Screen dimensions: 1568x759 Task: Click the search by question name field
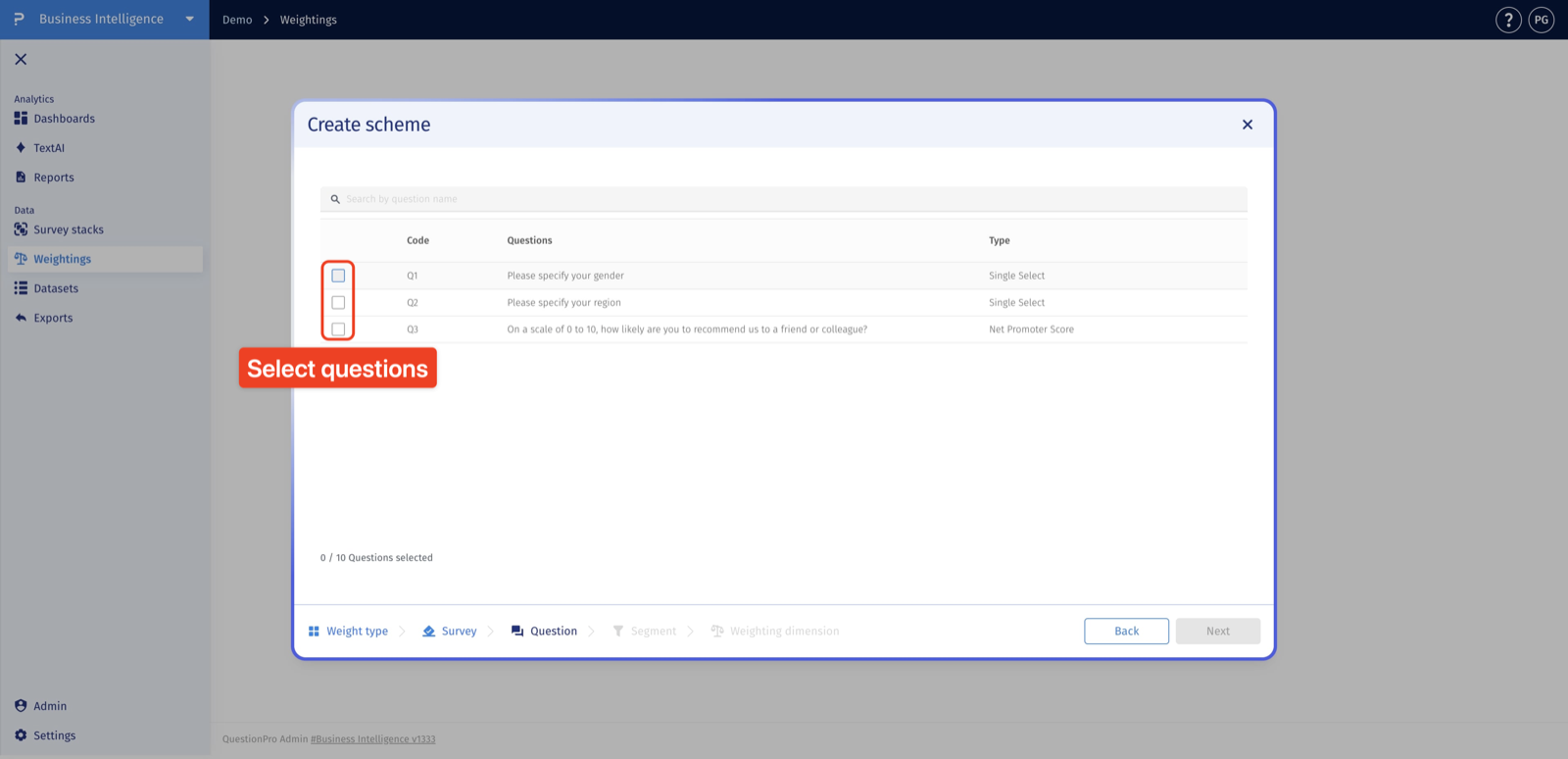784,199
